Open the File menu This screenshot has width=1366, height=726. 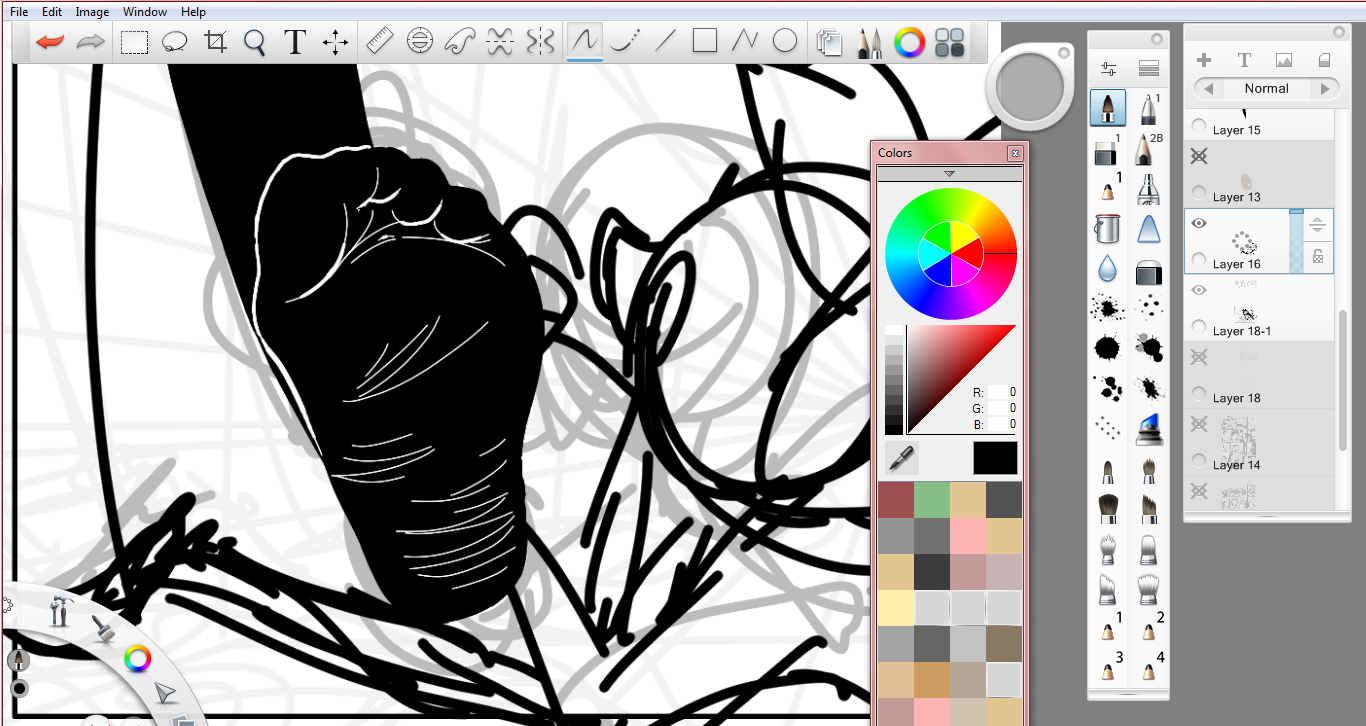tap(19, 12)
